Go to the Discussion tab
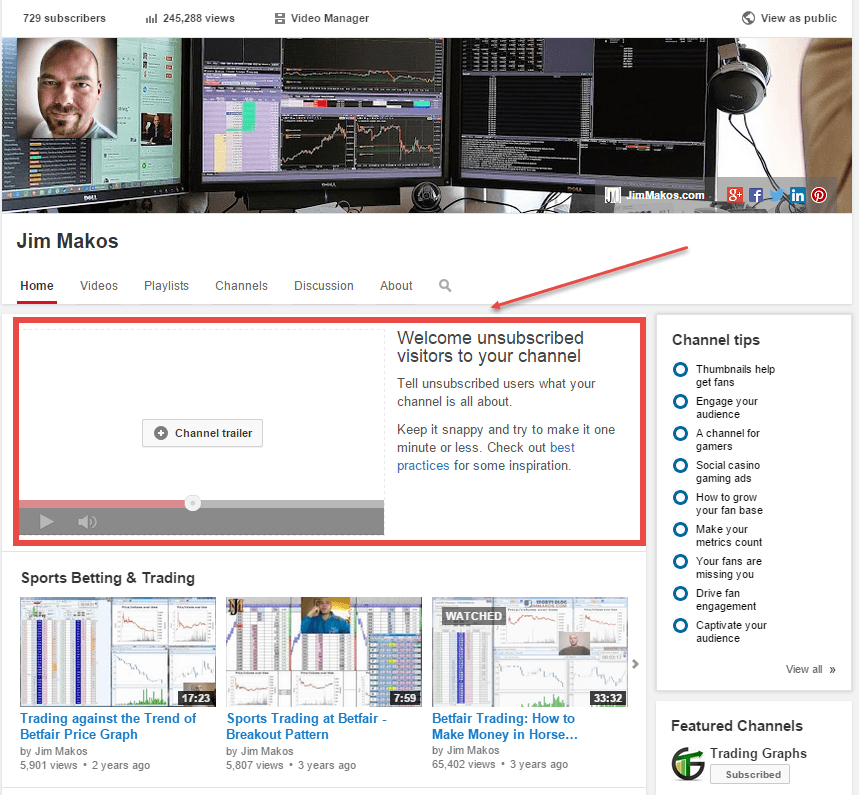The width and height of the screenshot is (859, 795). [324, 286]
